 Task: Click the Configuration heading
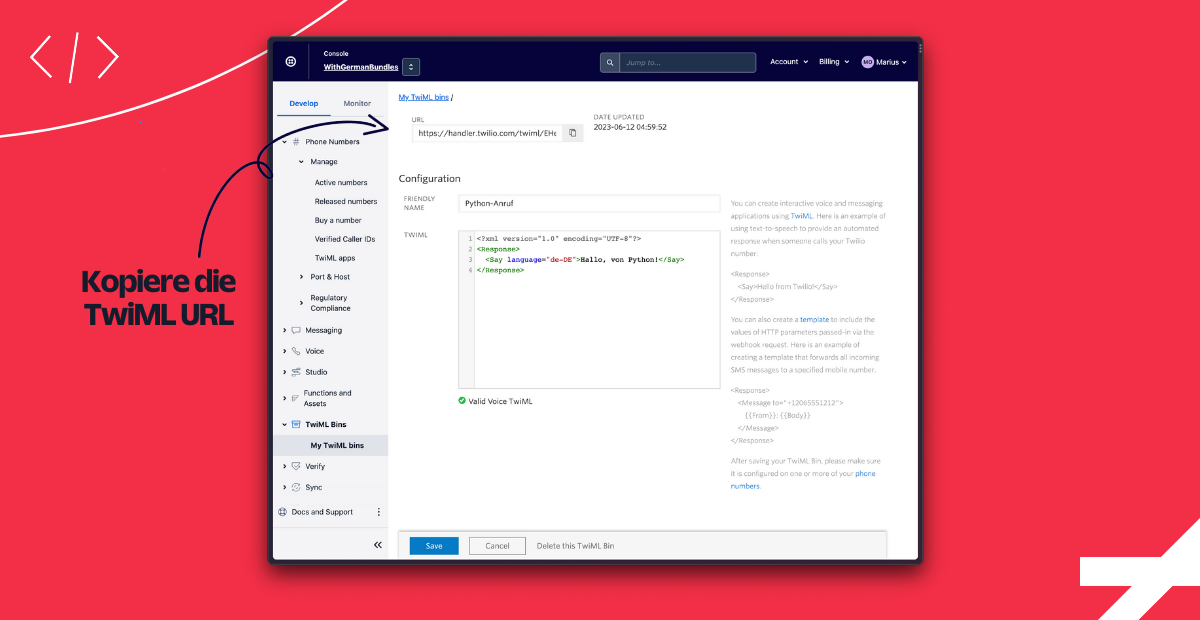430,179
